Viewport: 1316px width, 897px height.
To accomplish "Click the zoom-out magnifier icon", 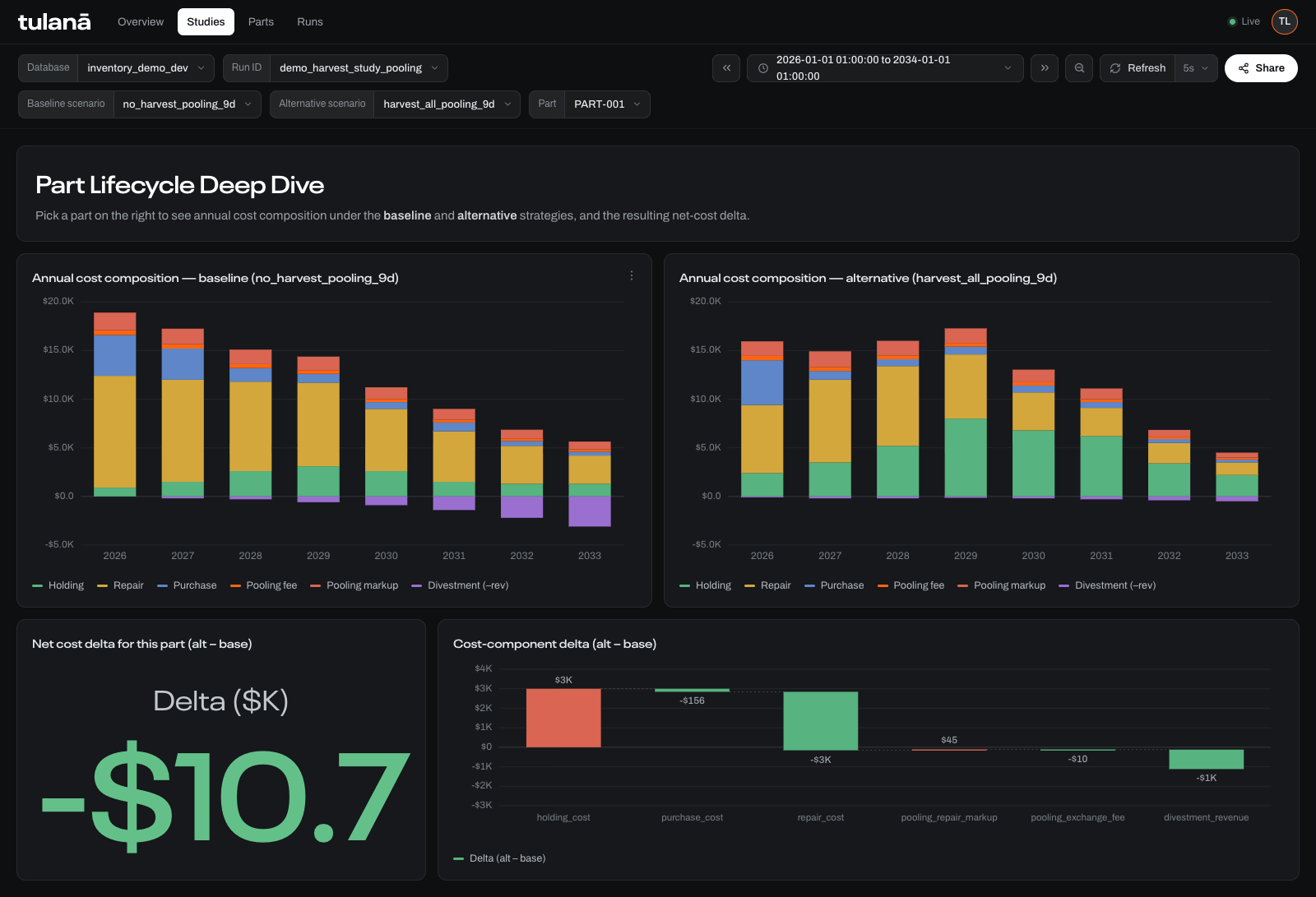I will pos(1079,68).
